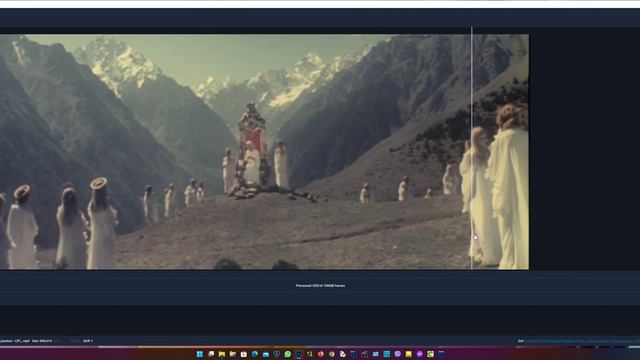
Task: Open WhatsApp from the taskbar
Action: click(x=288, y=354)
